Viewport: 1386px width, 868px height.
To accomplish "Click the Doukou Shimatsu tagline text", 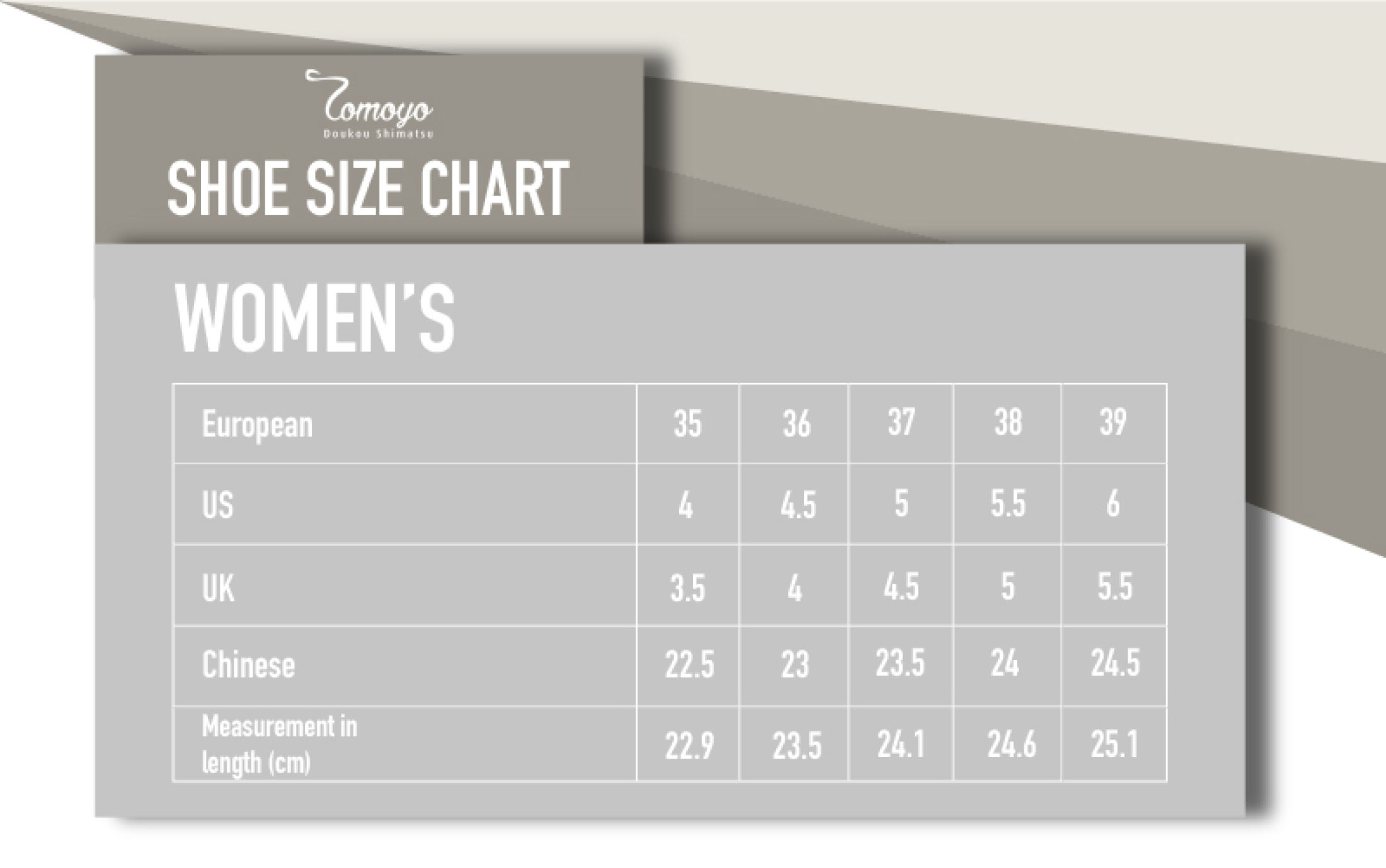I will tap(378, 134).
